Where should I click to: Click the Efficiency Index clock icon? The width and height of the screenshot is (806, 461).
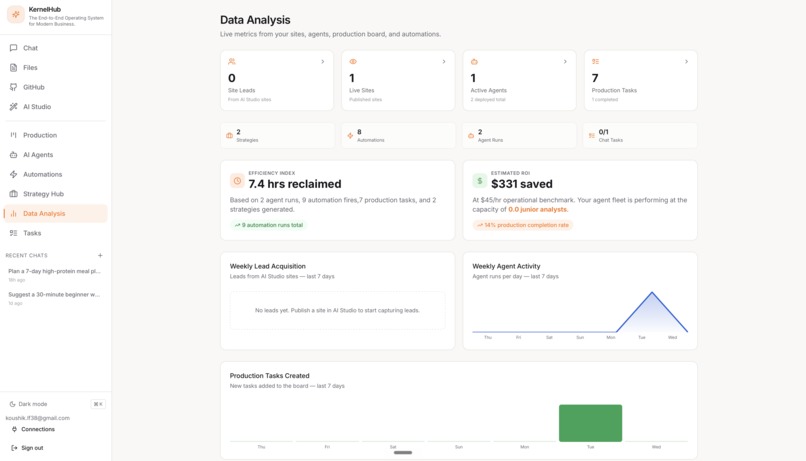coord(237,180)
